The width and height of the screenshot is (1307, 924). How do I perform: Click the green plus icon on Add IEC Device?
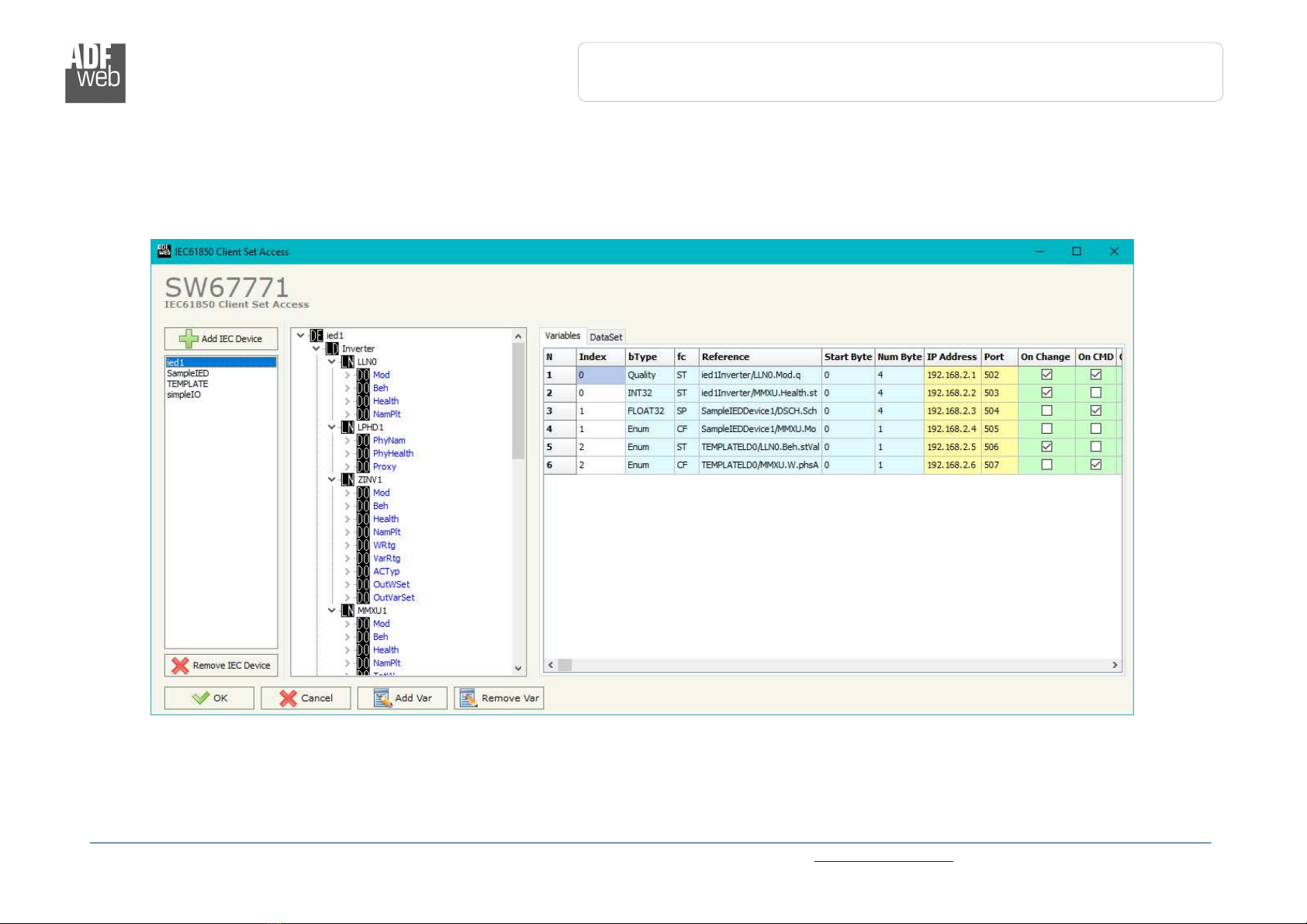click(188, 339)
